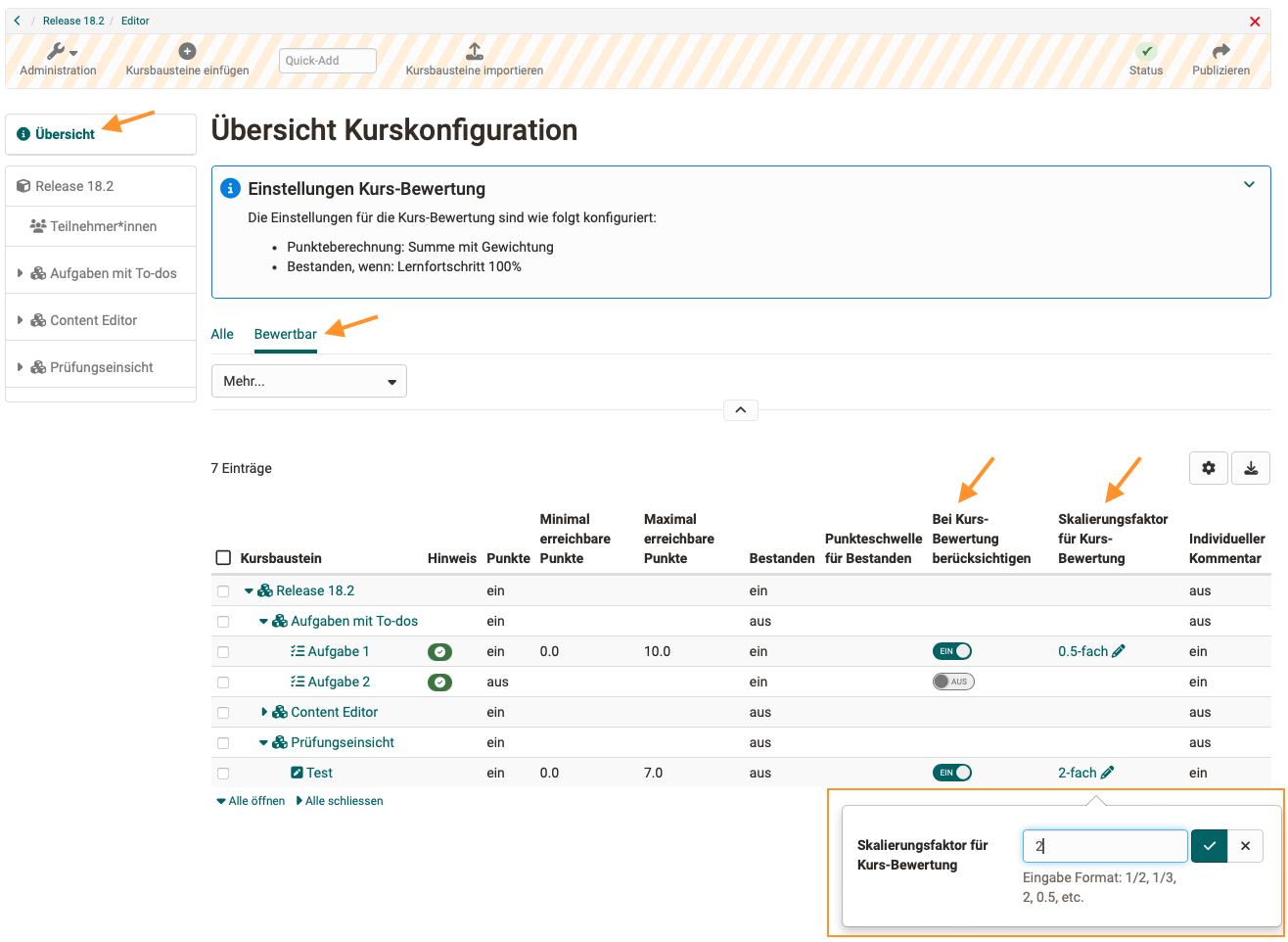The image size is (1288, 942).
Task: Enable Aufgabe 2 course assessment switch
Action: tap(952, 682)
